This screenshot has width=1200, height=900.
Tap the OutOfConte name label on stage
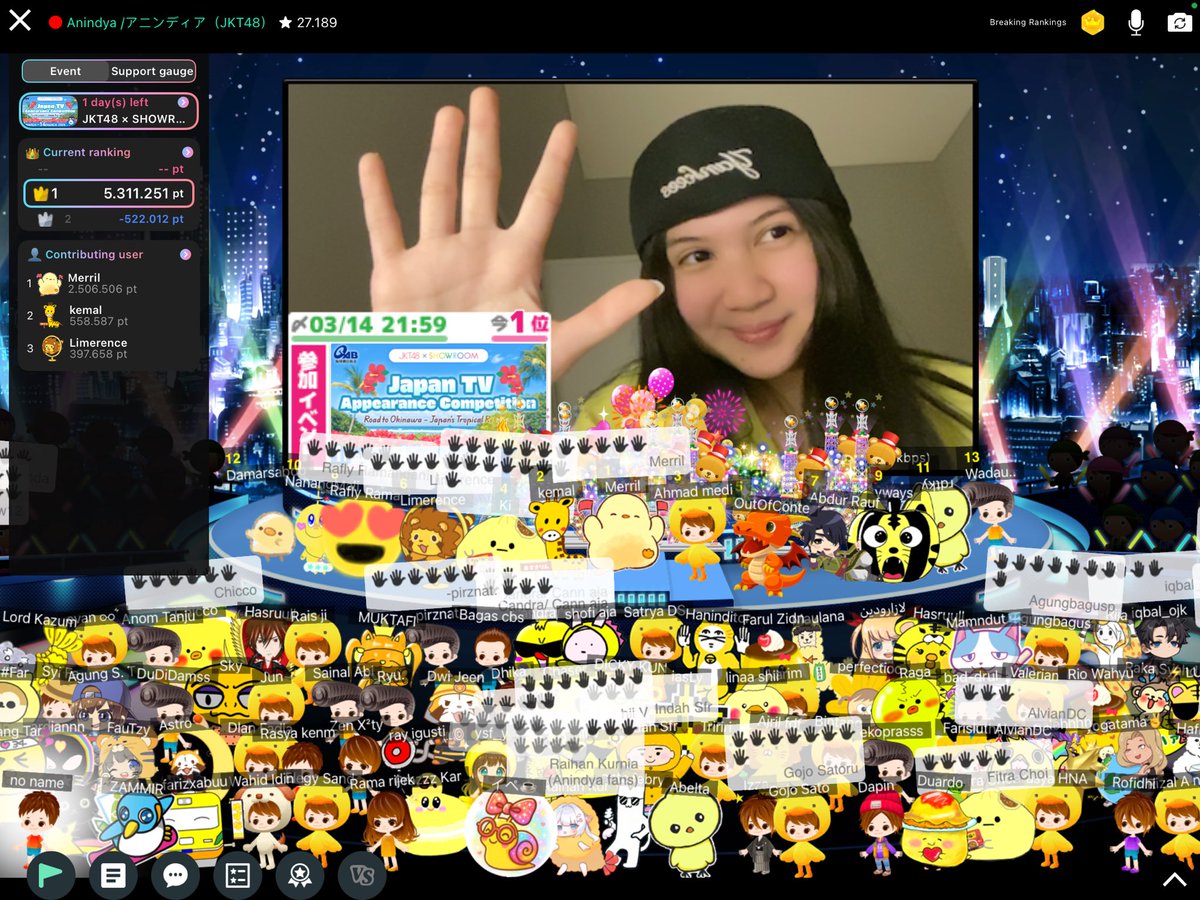coord(771,506)
